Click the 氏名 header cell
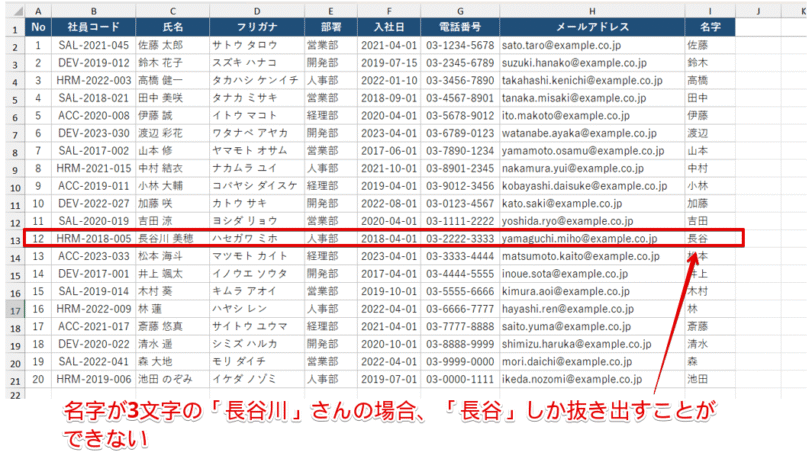 (x=172, y=27)
